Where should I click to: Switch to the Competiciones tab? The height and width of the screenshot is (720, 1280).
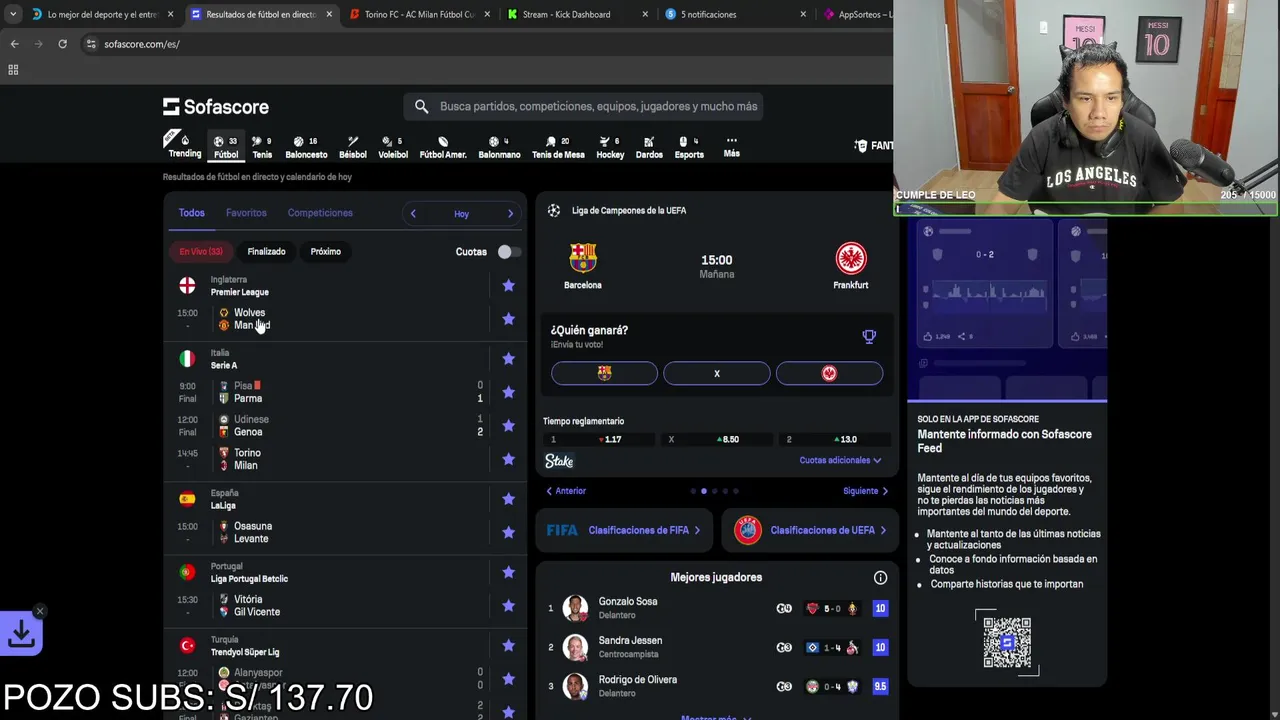coord(320,213)
